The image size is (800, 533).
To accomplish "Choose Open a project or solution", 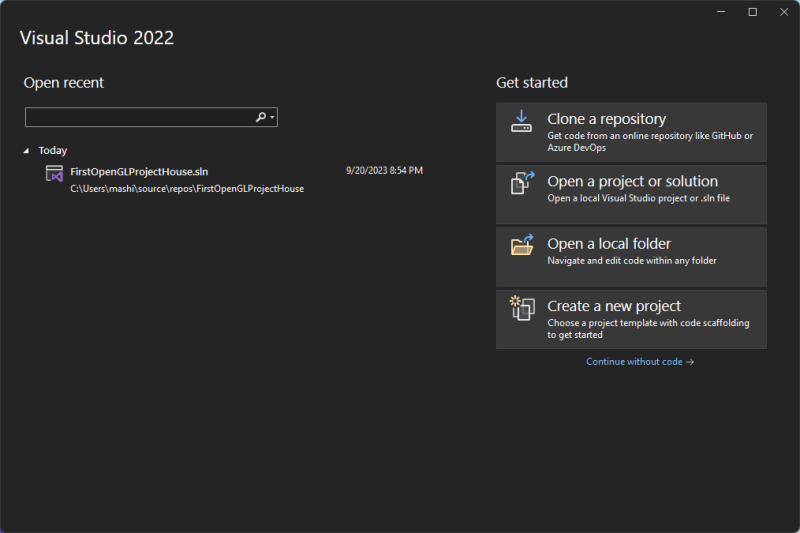I will pos(631,194).
